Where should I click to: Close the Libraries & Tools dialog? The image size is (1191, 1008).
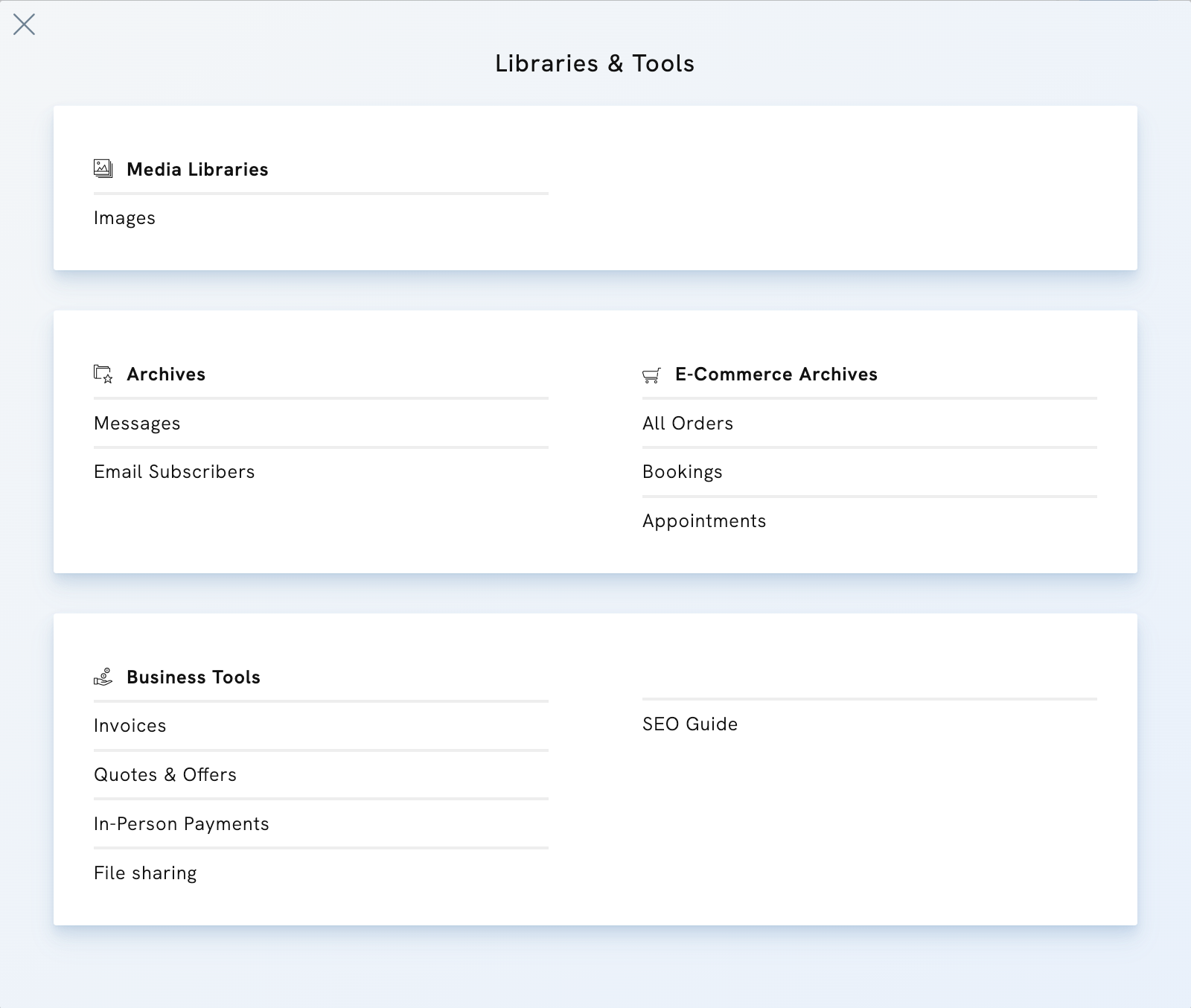pyautogui.click(x=25, y=25)
